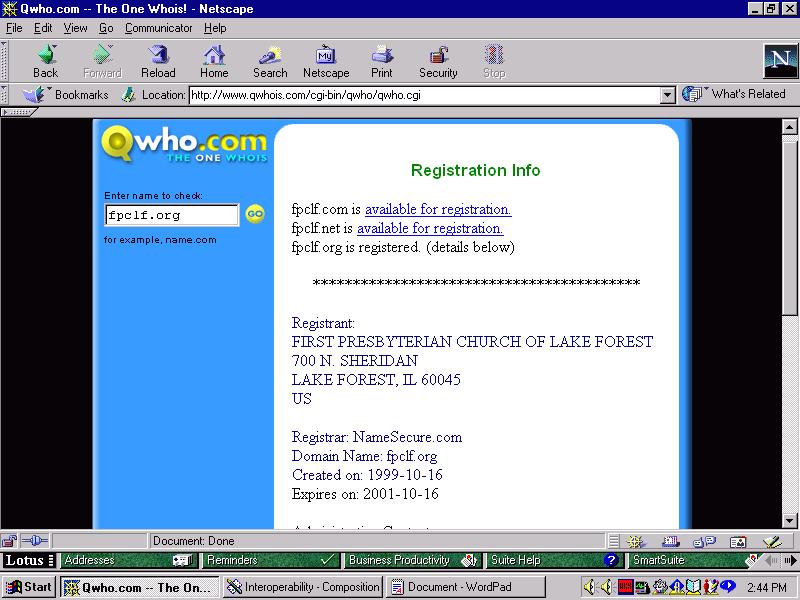800x600 pixels.
Task: Click the Qwho.com logo
Action: tap(184, 144)
